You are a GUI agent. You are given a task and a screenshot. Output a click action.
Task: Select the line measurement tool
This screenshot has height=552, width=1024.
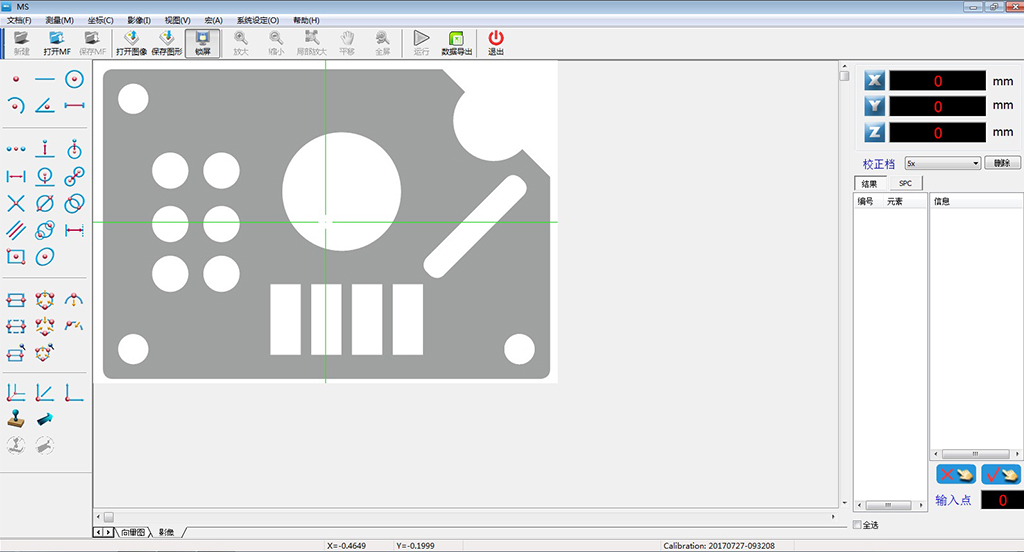tap(45, 79)
